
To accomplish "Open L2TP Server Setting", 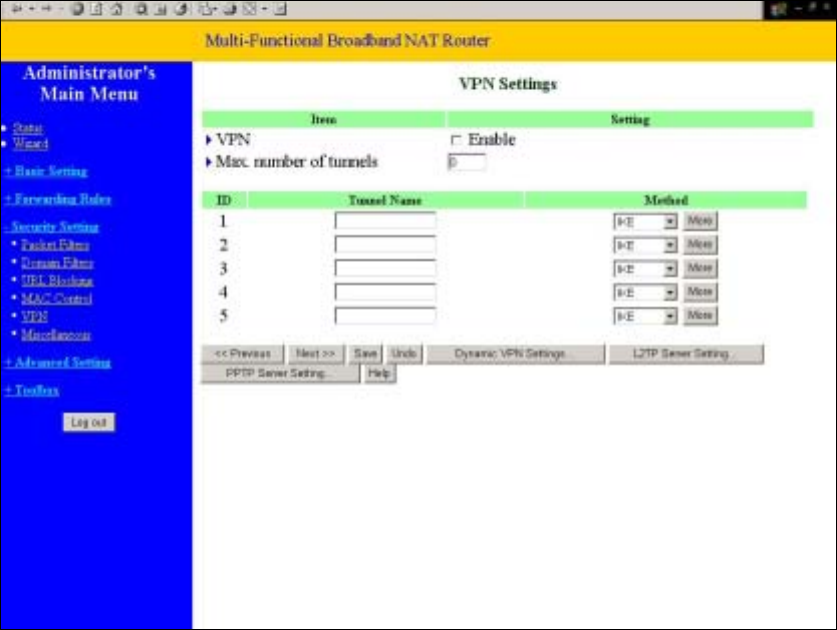I will coord(686,354).
